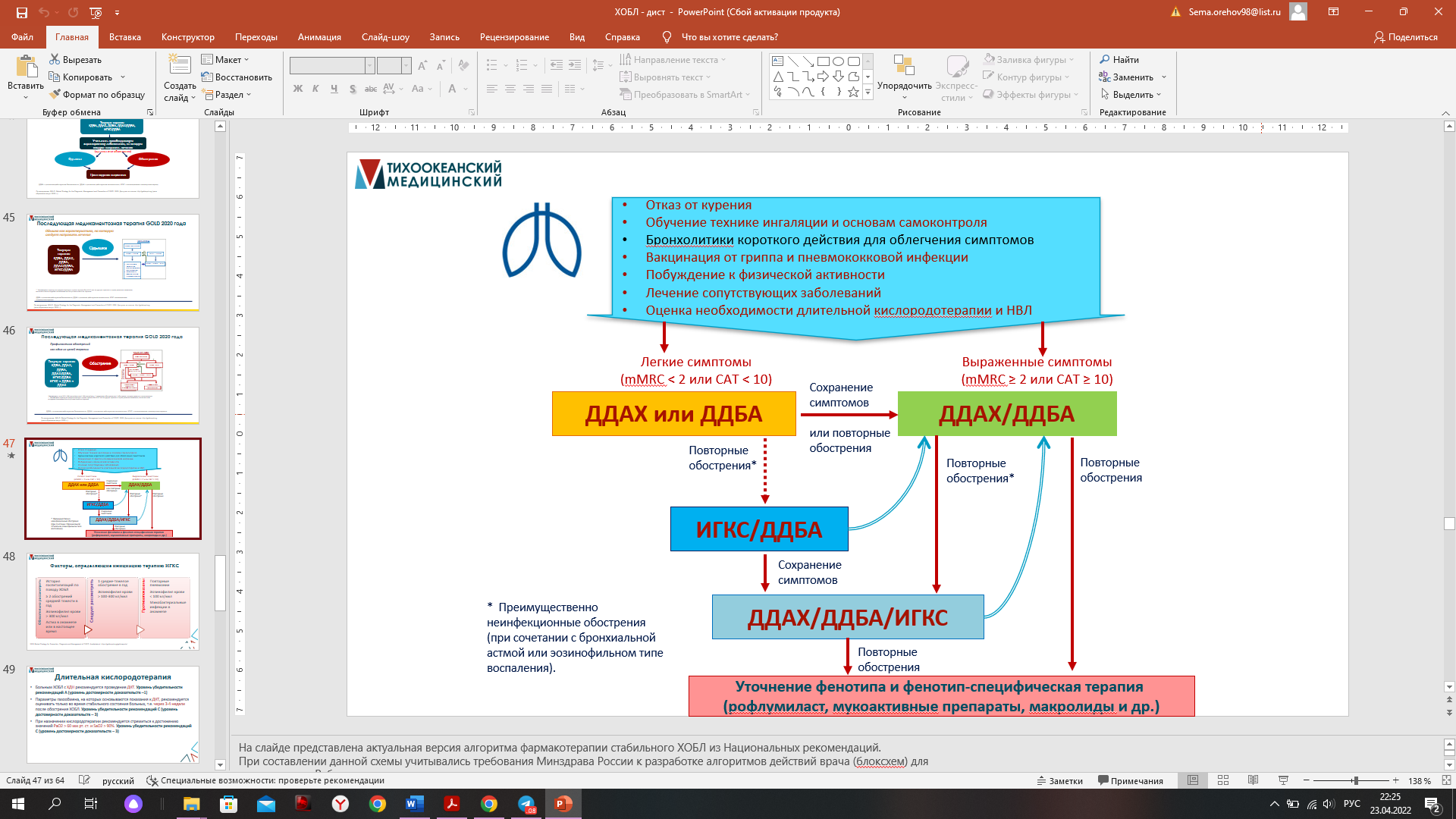Click the Save icon in quick access toolbar
This screenshot has width=1456, height=819.
21,12
